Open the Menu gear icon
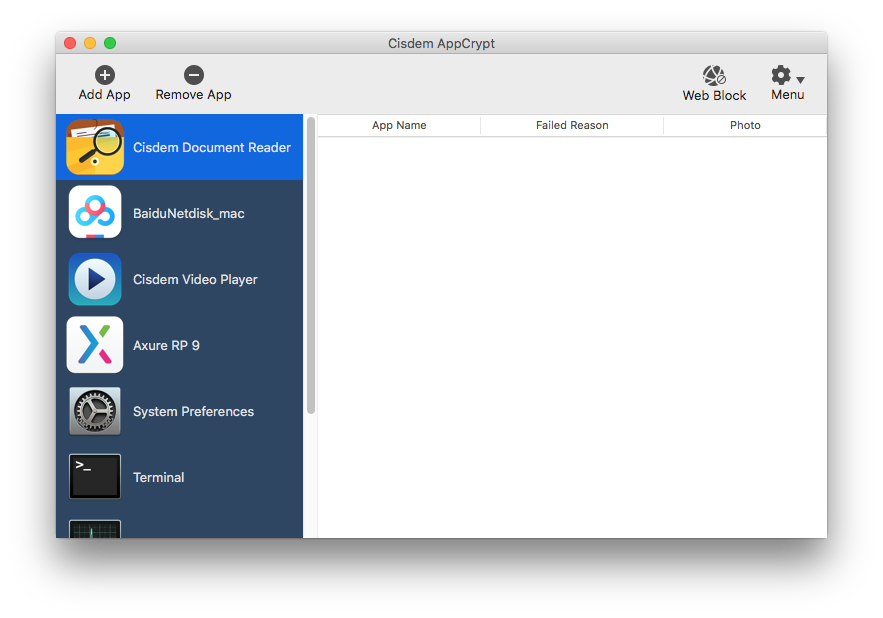Screen dimensions: 883x618 click(781, 74)
